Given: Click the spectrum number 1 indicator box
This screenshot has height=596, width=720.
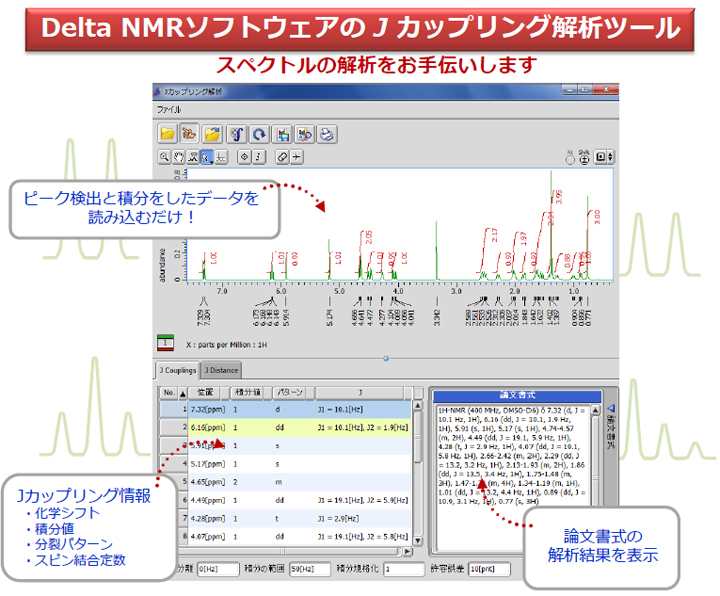Looking at the screenshot, I should 165,343.
